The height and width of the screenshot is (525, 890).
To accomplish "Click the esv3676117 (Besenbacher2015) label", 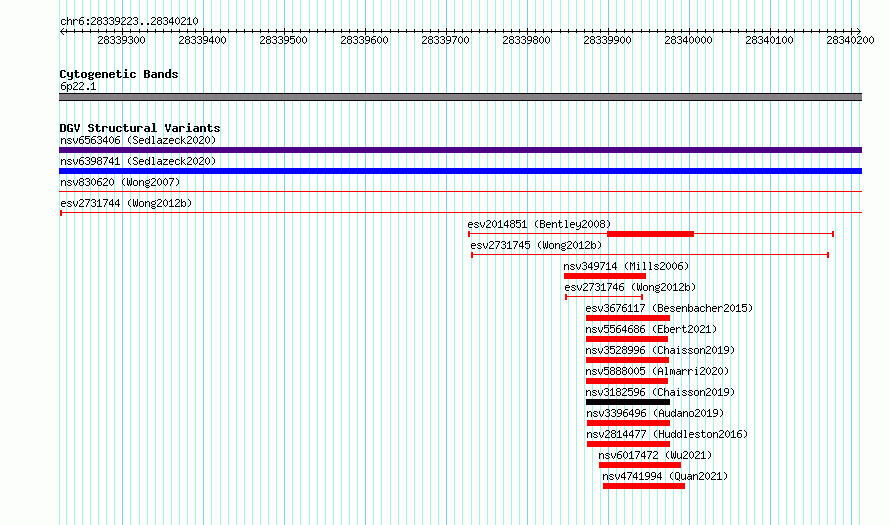I will 669,308.
